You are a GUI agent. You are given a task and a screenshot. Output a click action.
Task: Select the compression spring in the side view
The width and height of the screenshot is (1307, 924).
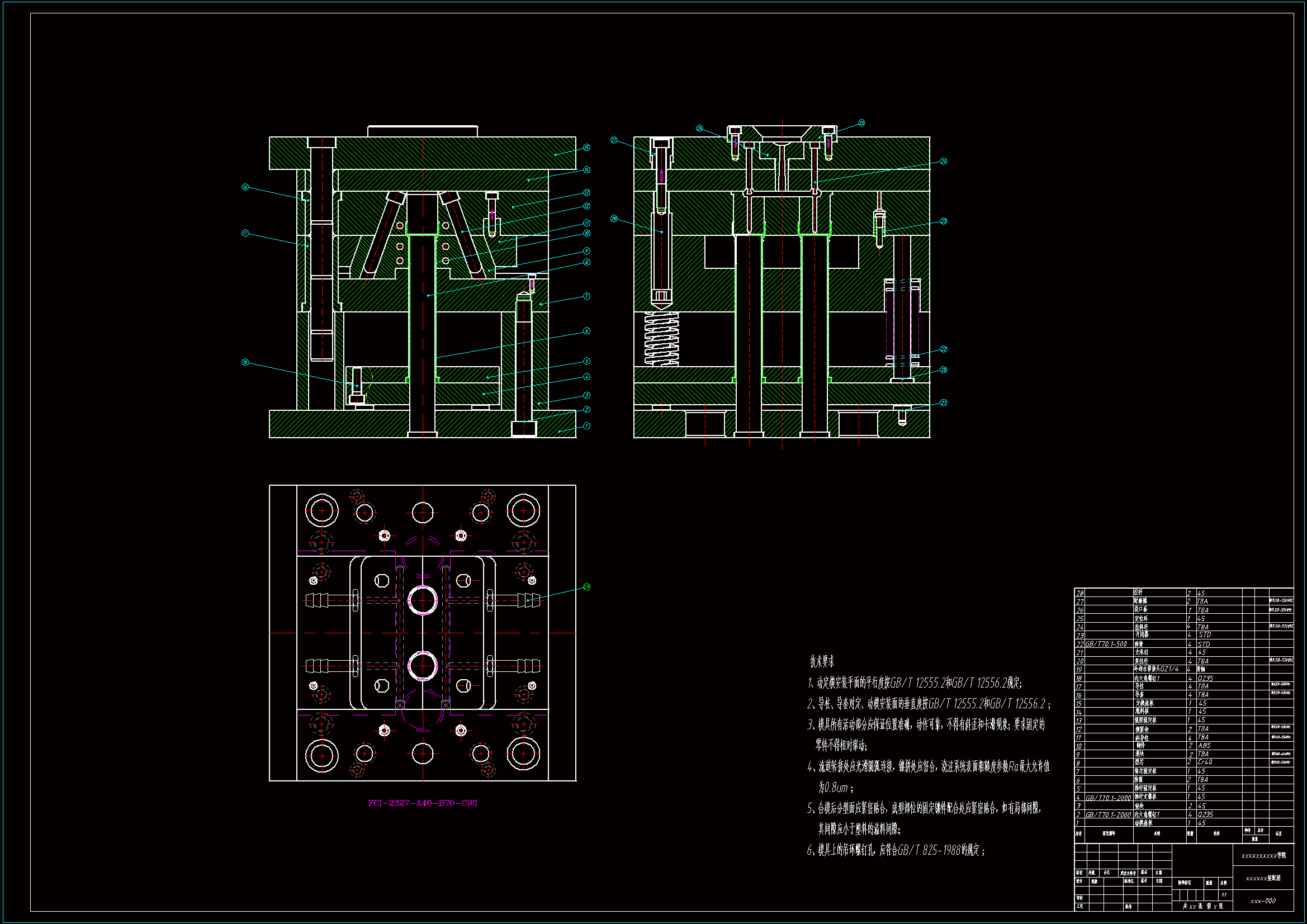pos(661,339)
